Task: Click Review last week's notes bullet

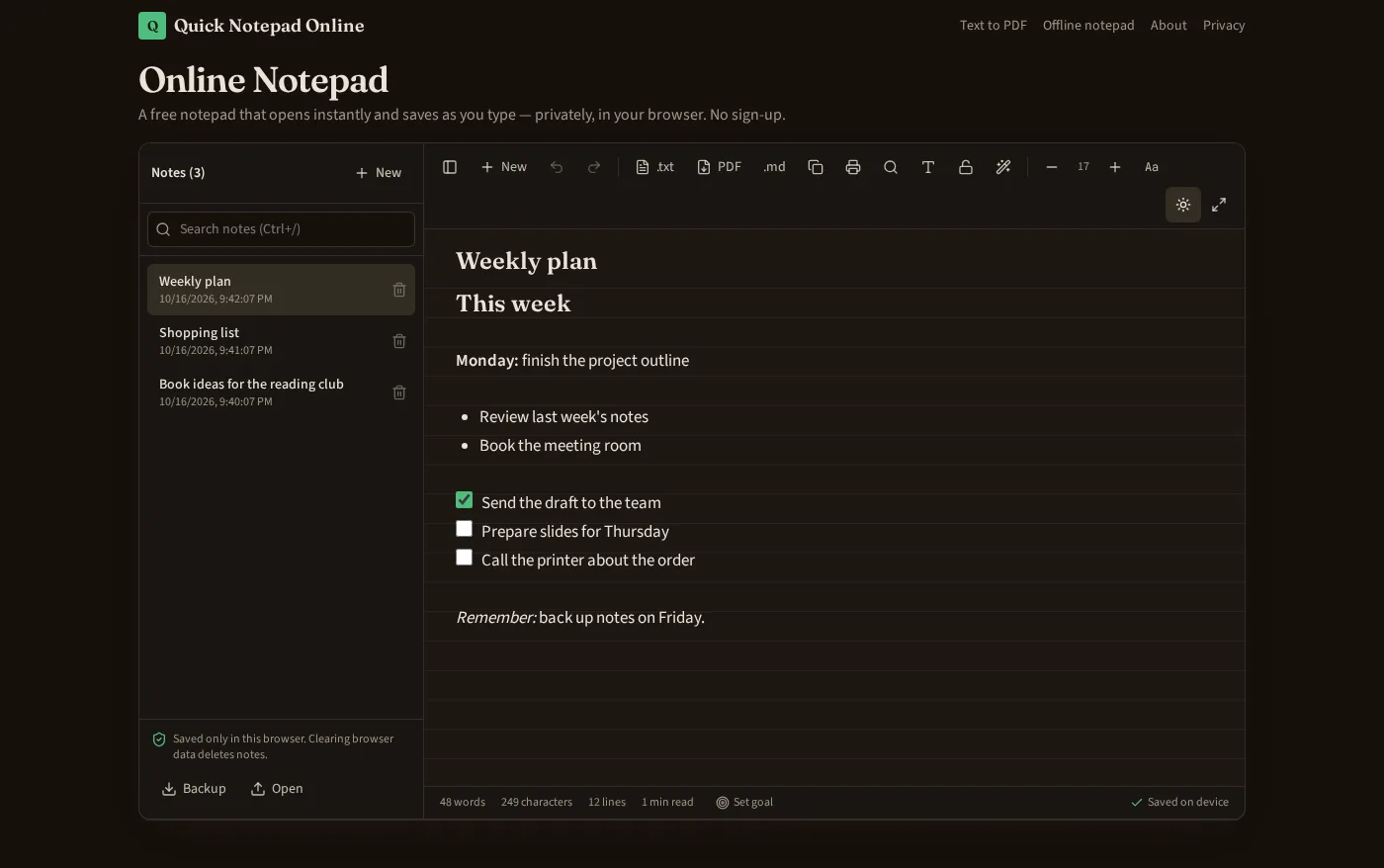Action: coord(563,417)
